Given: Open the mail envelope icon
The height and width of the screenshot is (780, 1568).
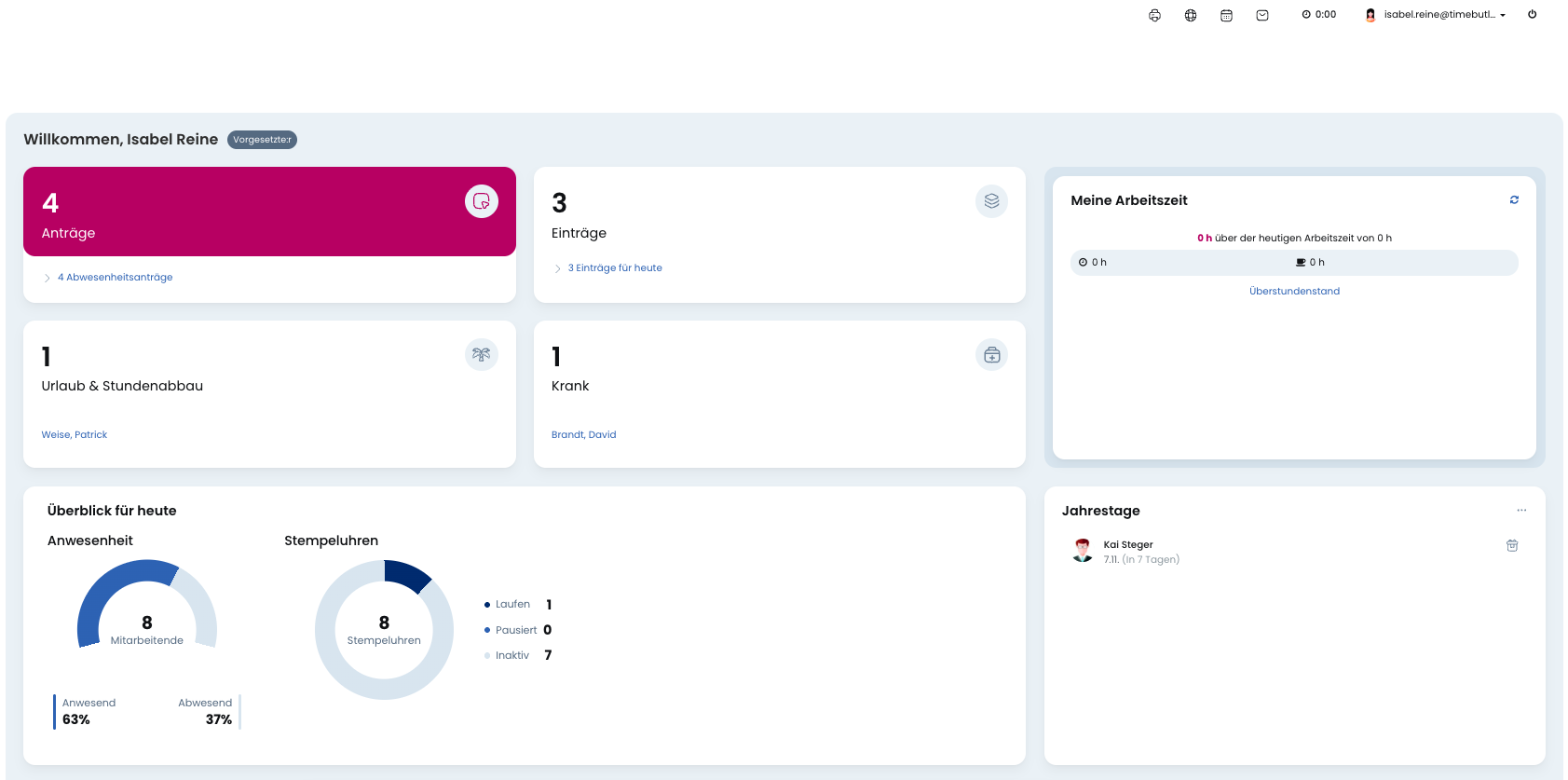Looking at the screenshot, I should (x=1261, y=15).
